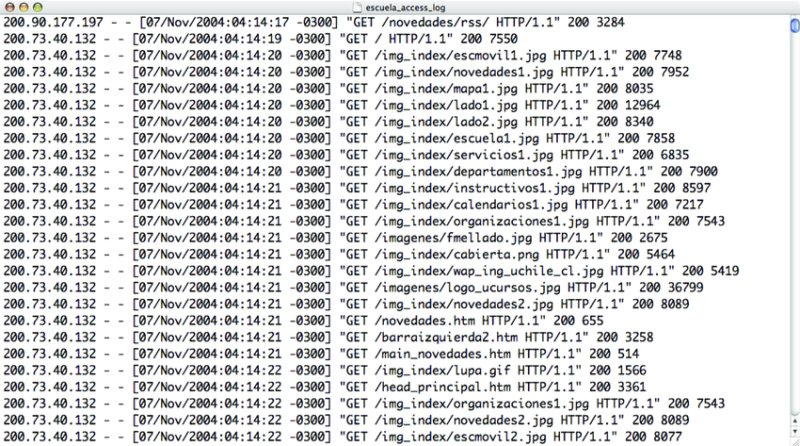This screenshot has width=800, height=446.
Task: Click the barraizquierda2.htm request line
Action: click(328, 337)
